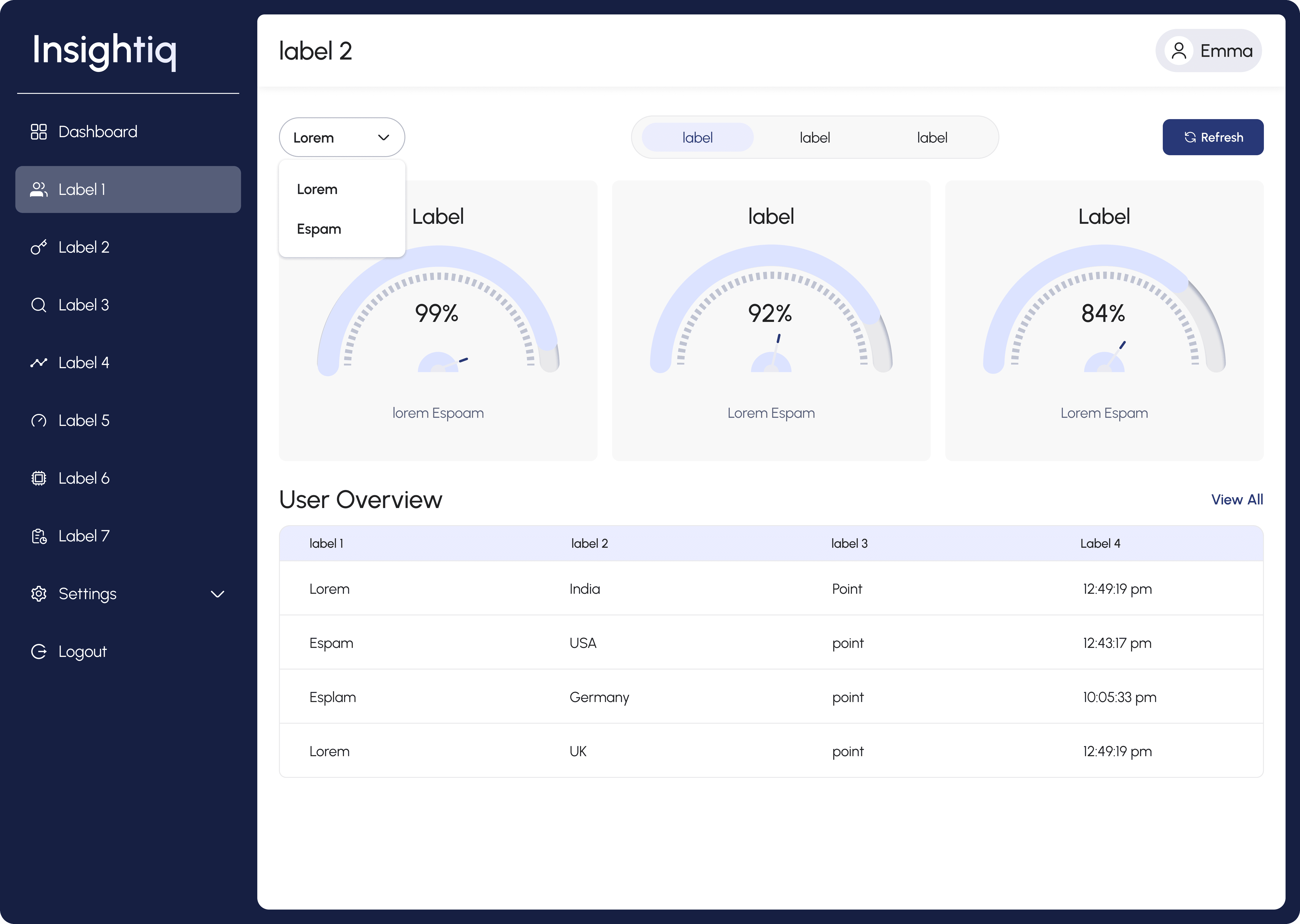Click the Dashboard grid icon
This screenshot has width=1300, height=924.
tap(39, 132)
